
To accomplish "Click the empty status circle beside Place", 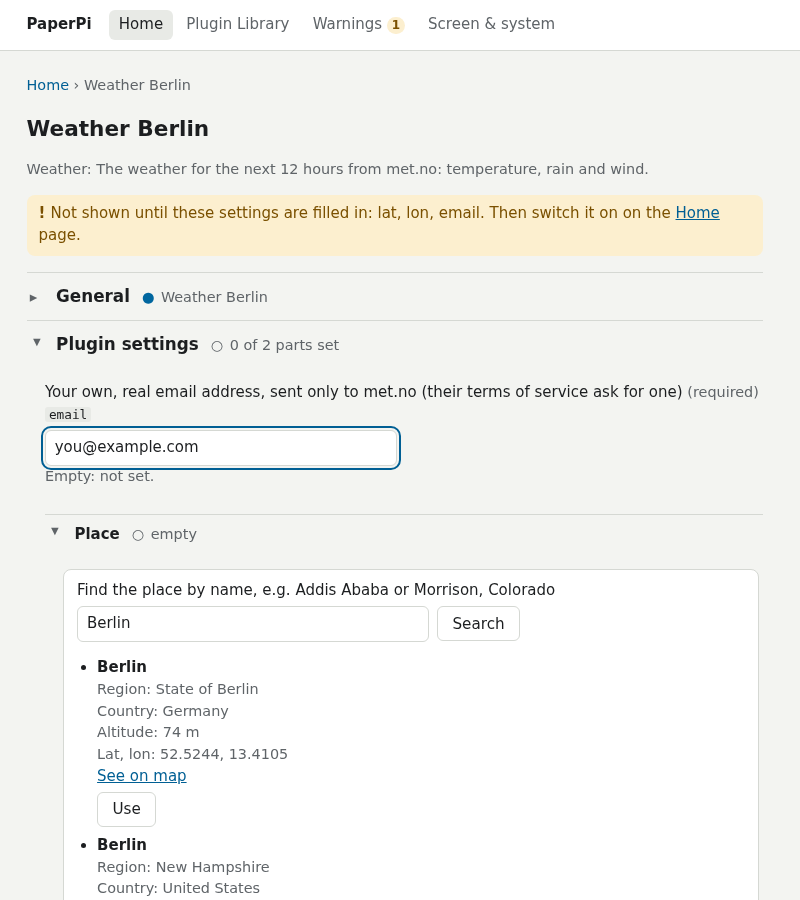I will (138, 536).
